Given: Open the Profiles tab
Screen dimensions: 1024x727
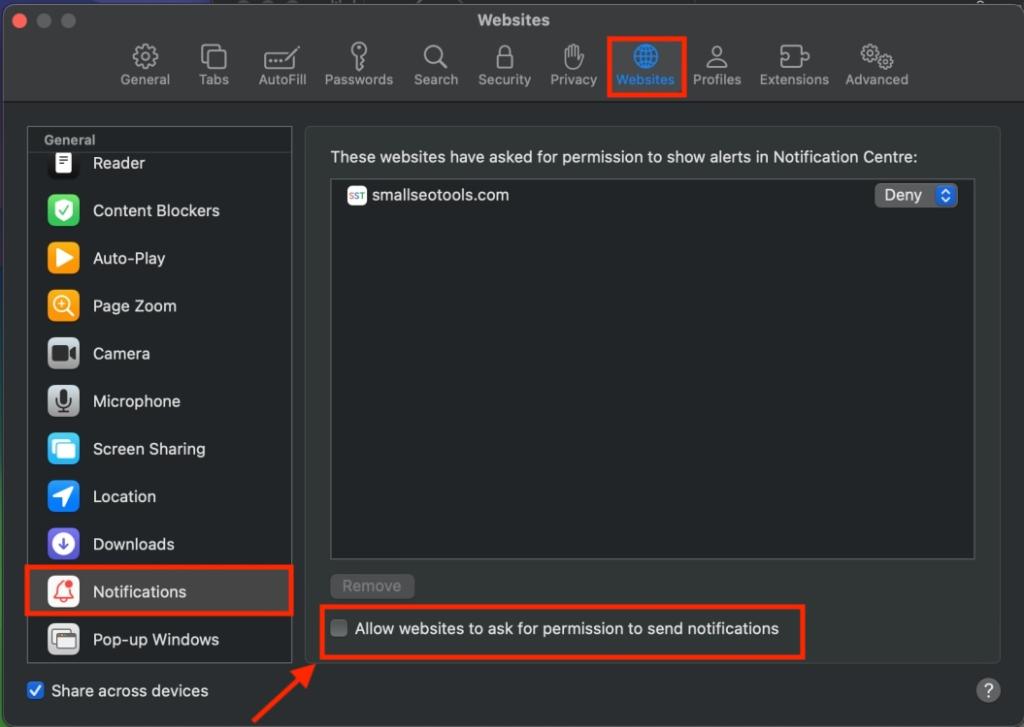Looking at the screenshot, I should coord(717,65).
